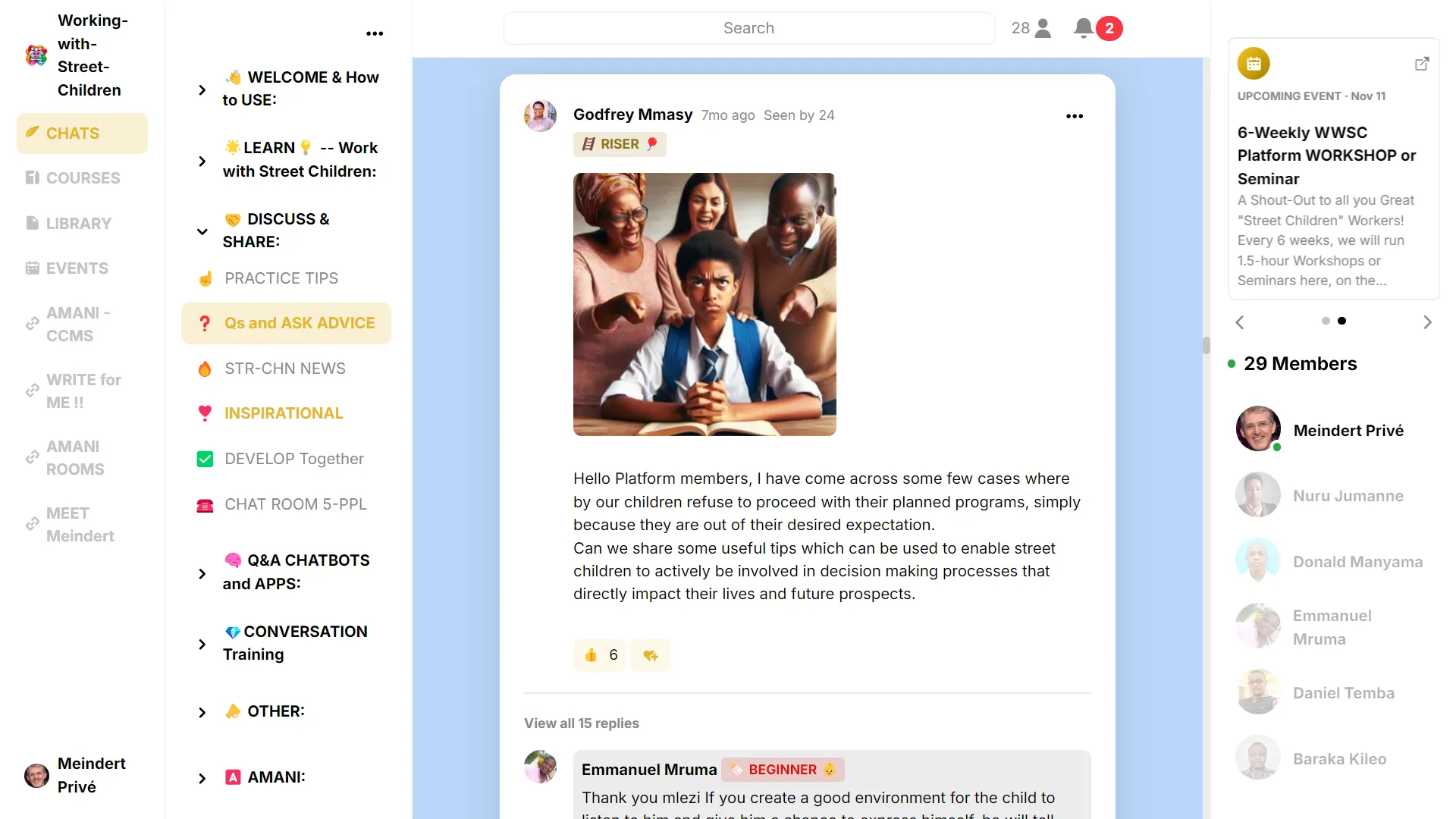Click the members count person icon
Viewport: 1456px width, 819px height.
[1043, 28]
